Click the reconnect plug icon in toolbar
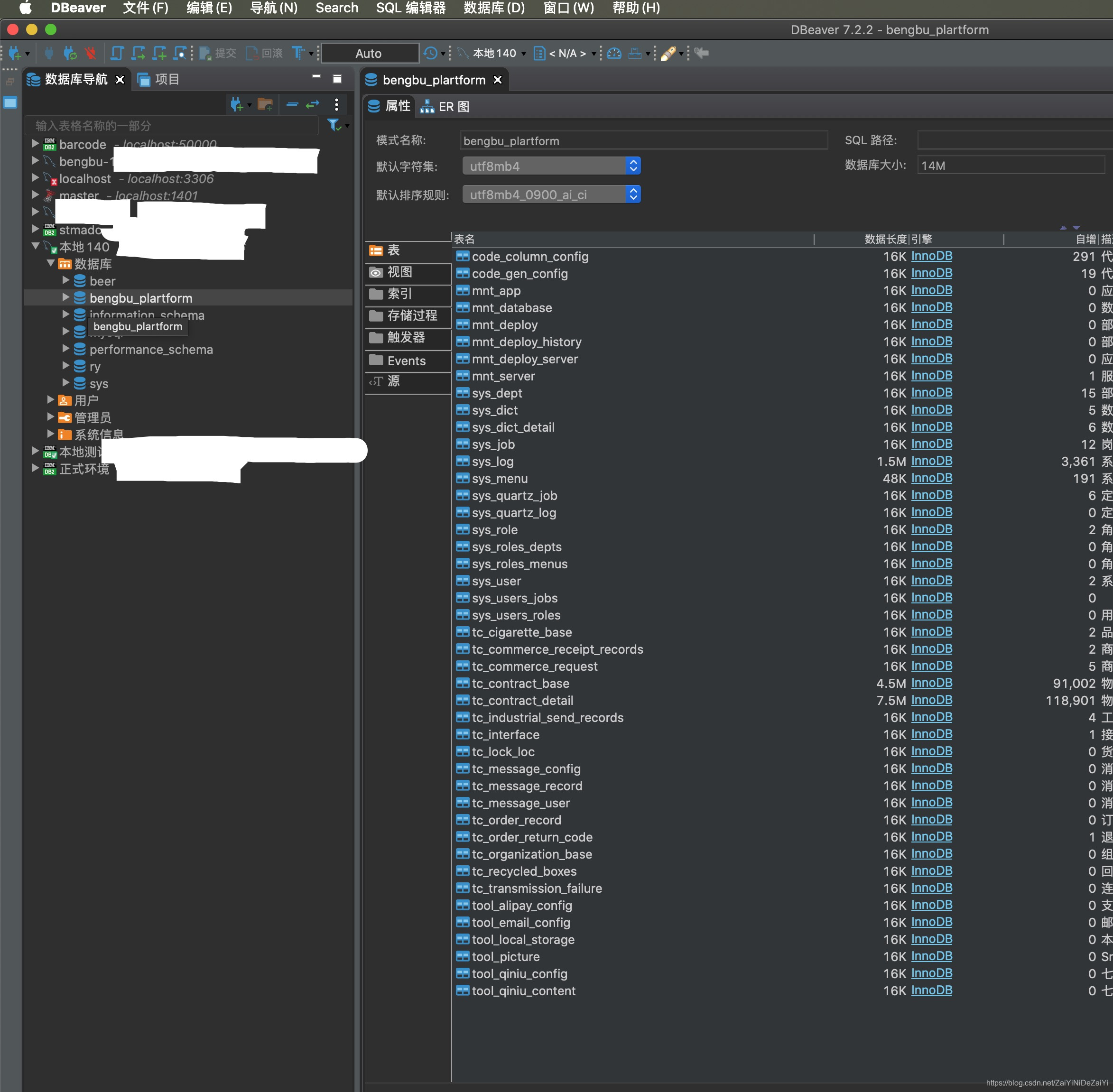Viewport: 1113px width, 1092px height. (70, 53)
